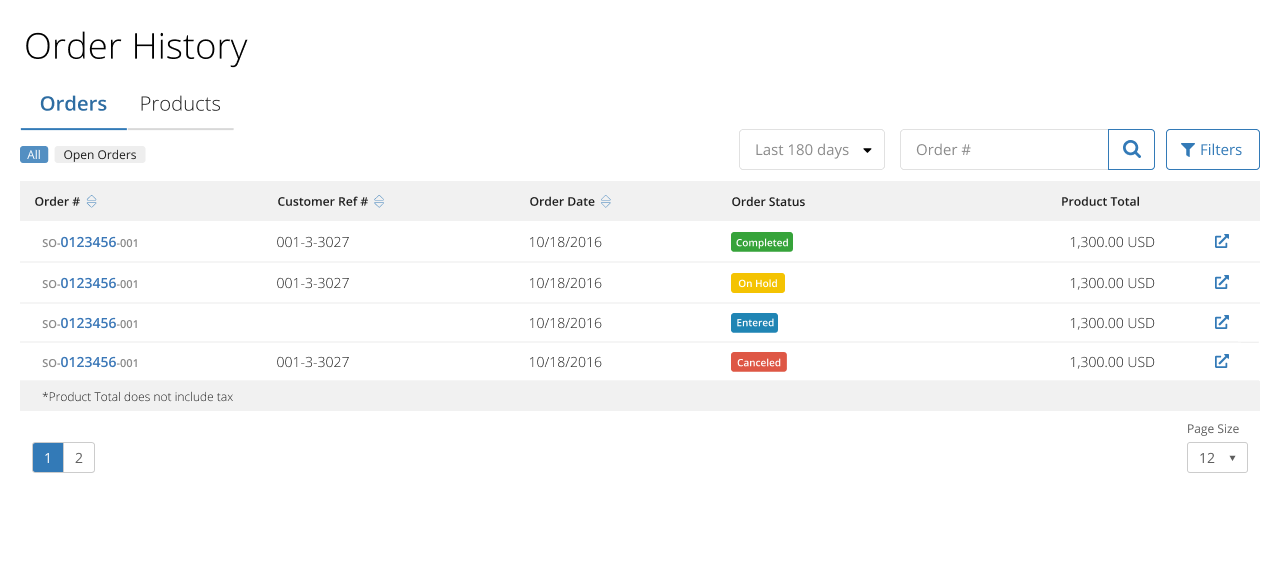
Task: Open the On Hold order's external link icon
Action: pos(1221,282)
